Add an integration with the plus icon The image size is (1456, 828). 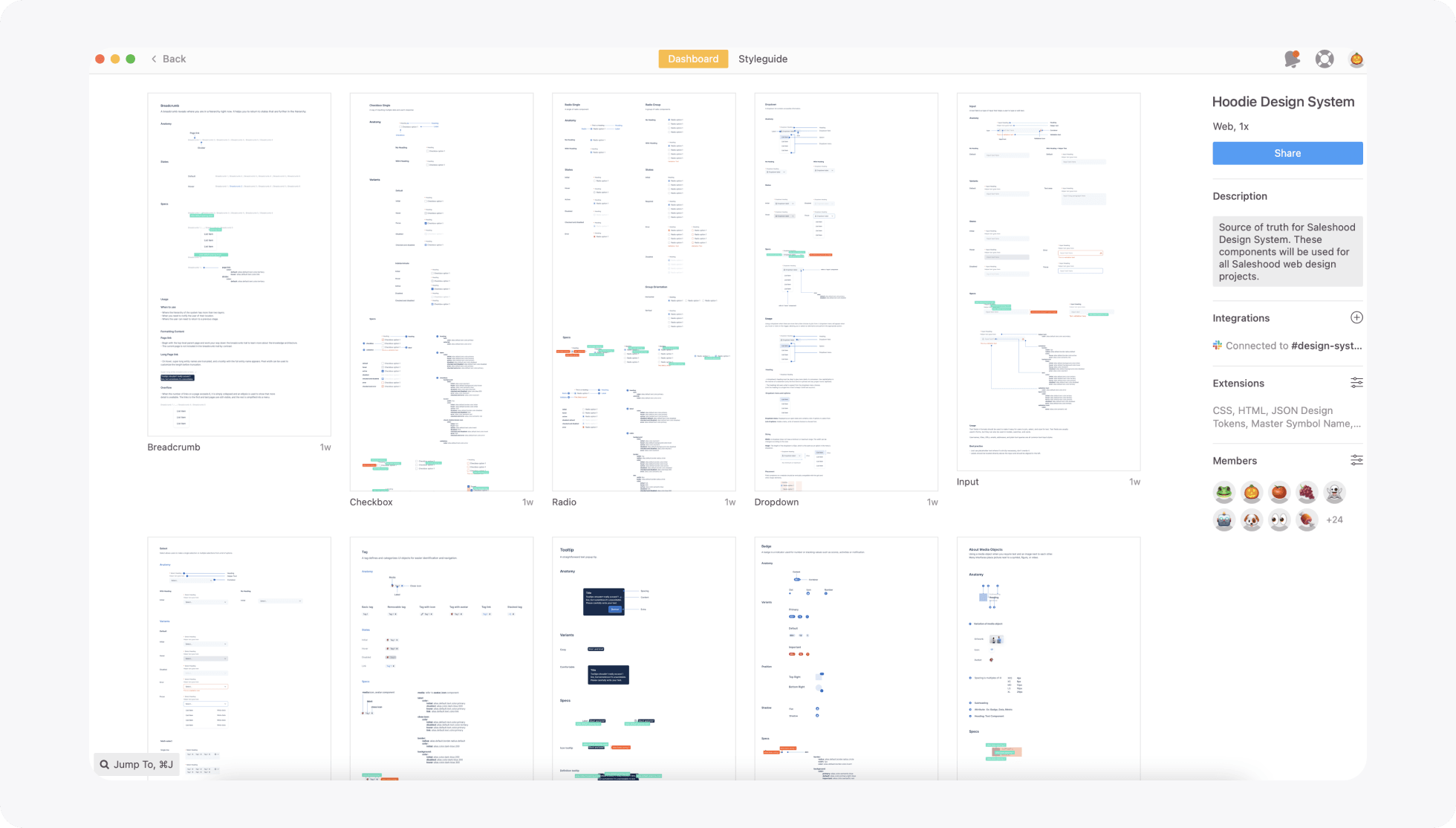click(x=1356, y=317)
